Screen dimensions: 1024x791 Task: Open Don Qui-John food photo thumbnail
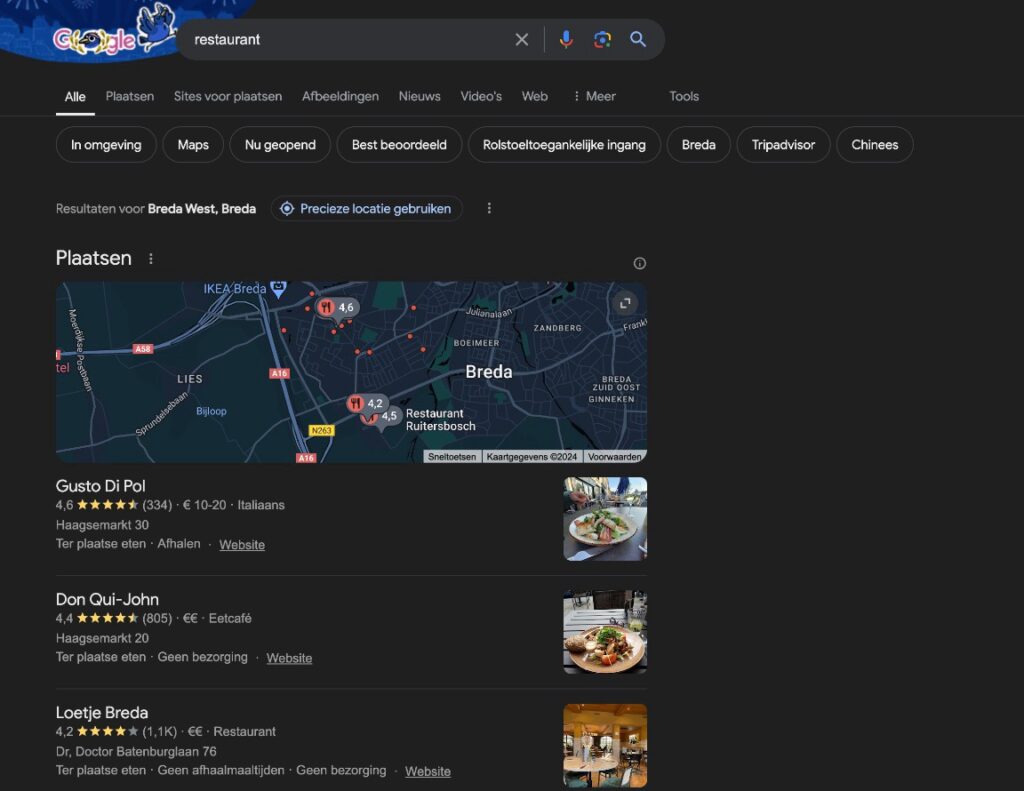(x=604, y=631)
